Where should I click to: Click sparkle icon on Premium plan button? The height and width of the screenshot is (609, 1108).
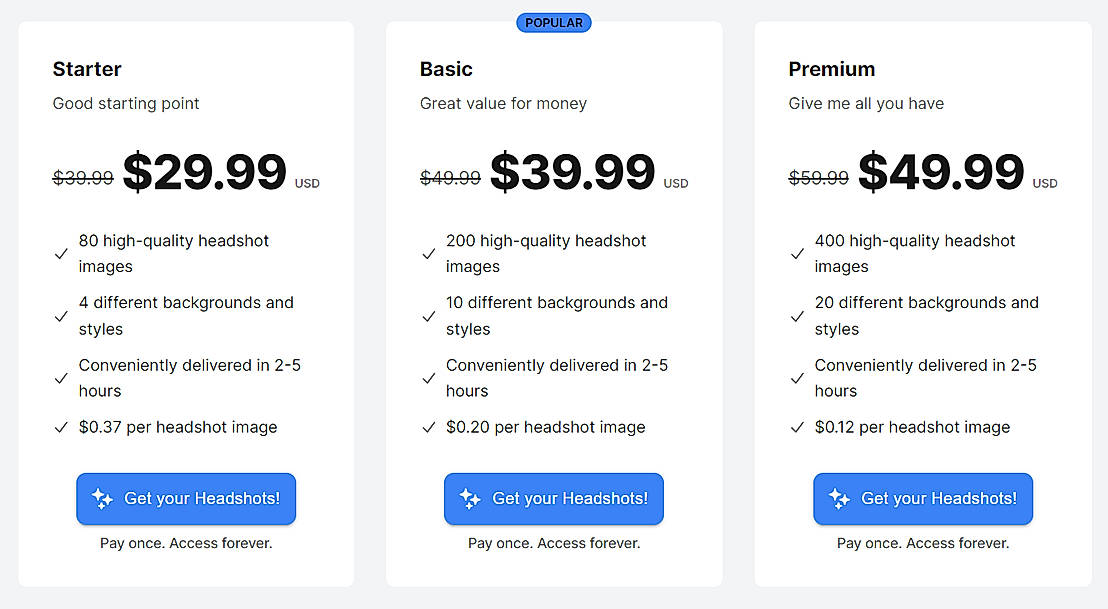pos(839,499)
